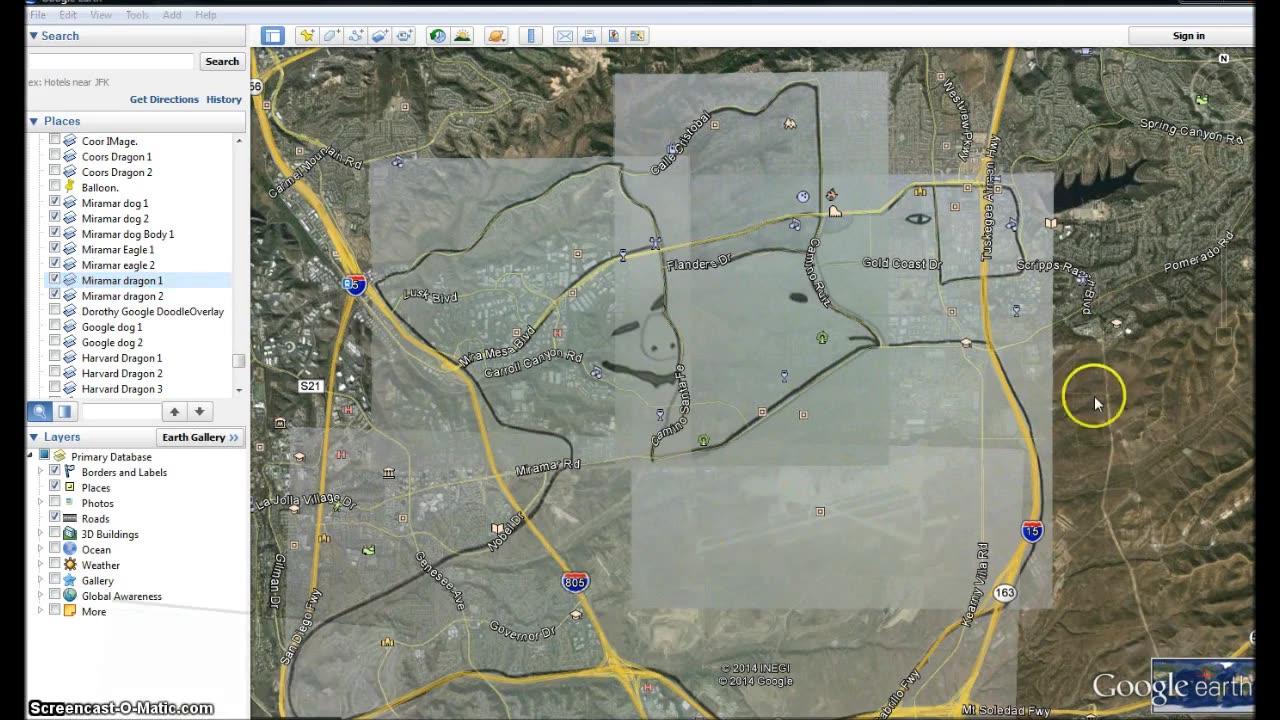The image size is (1280, 720).
Task: Select the Add Polygon tool
Action: click(x=331, y=36)
